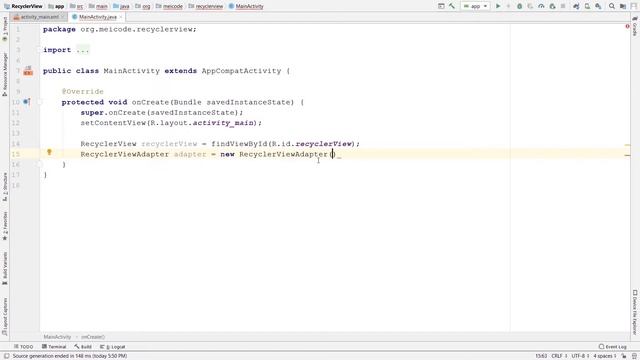Click the status message Source generation ended
The width and height of the screenshot is (640, 360).
69,356
